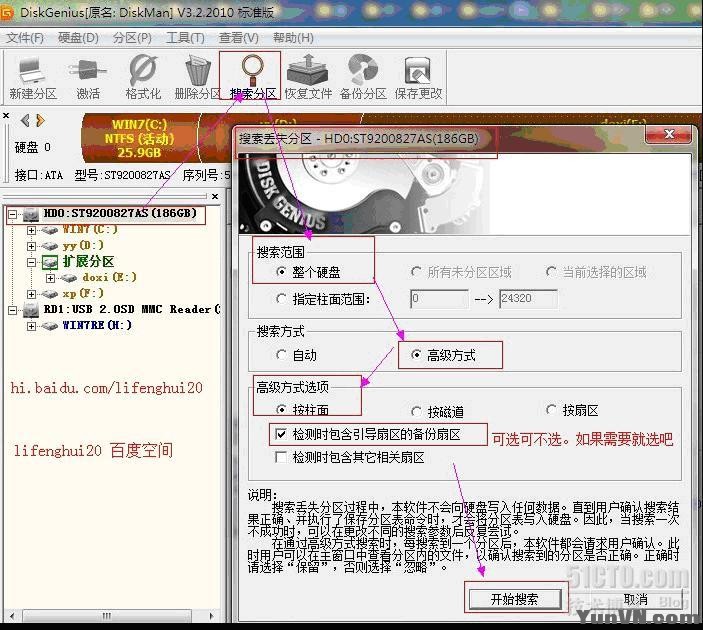703x630 pixels.
Task: Select the 扩展分区 icon in tree
Action: pos(50,262)
